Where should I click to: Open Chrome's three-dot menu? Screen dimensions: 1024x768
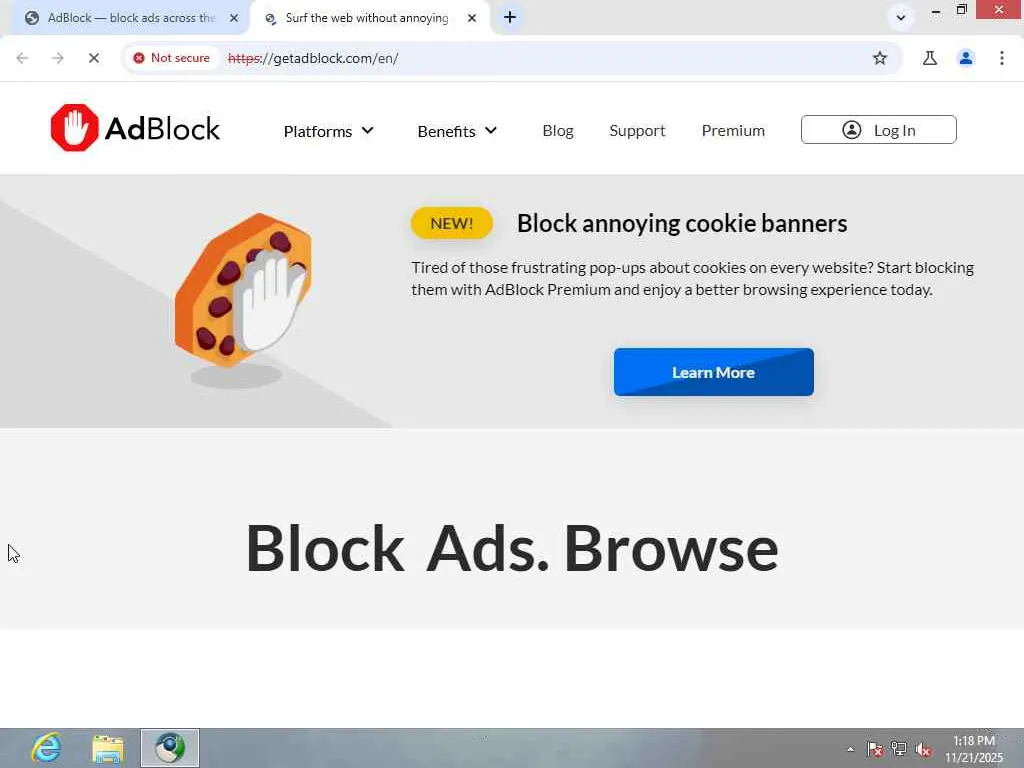click(x=1002, y=58)
